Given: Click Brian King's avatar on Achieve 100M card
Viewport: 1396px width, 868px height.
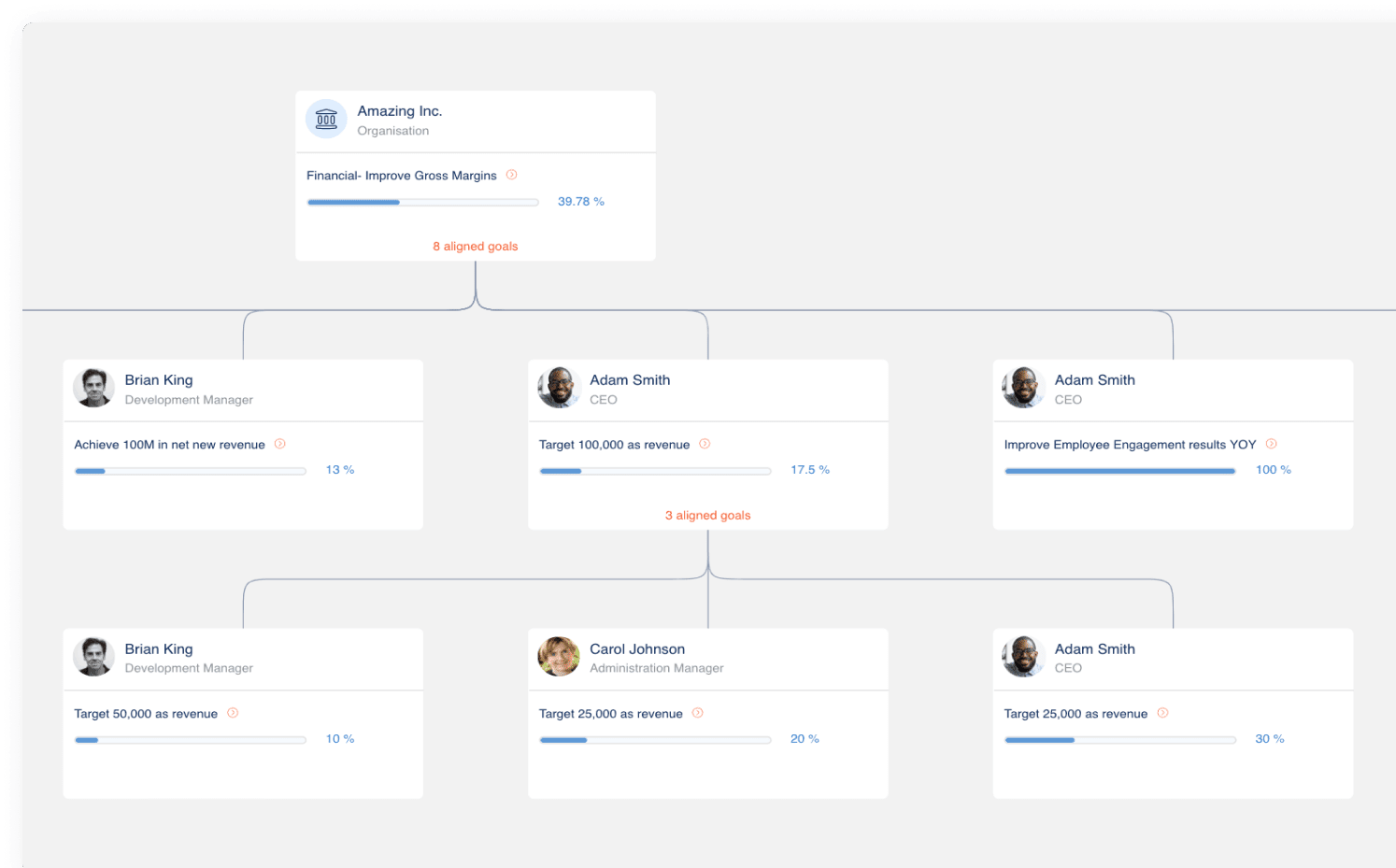Looking at the screenshot, I should pyautogui.click(x=94, y=388).
